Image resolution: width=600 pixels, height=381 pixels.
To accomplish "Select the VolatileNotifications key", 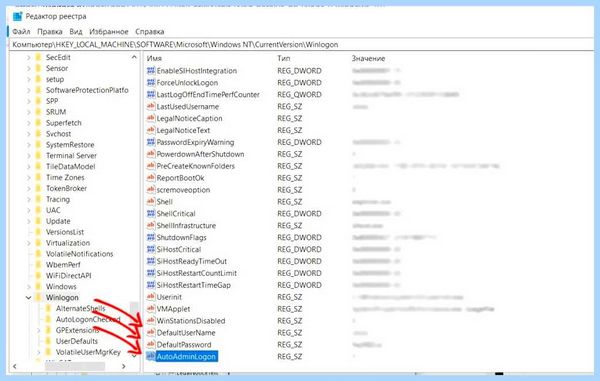I will 80,254.
